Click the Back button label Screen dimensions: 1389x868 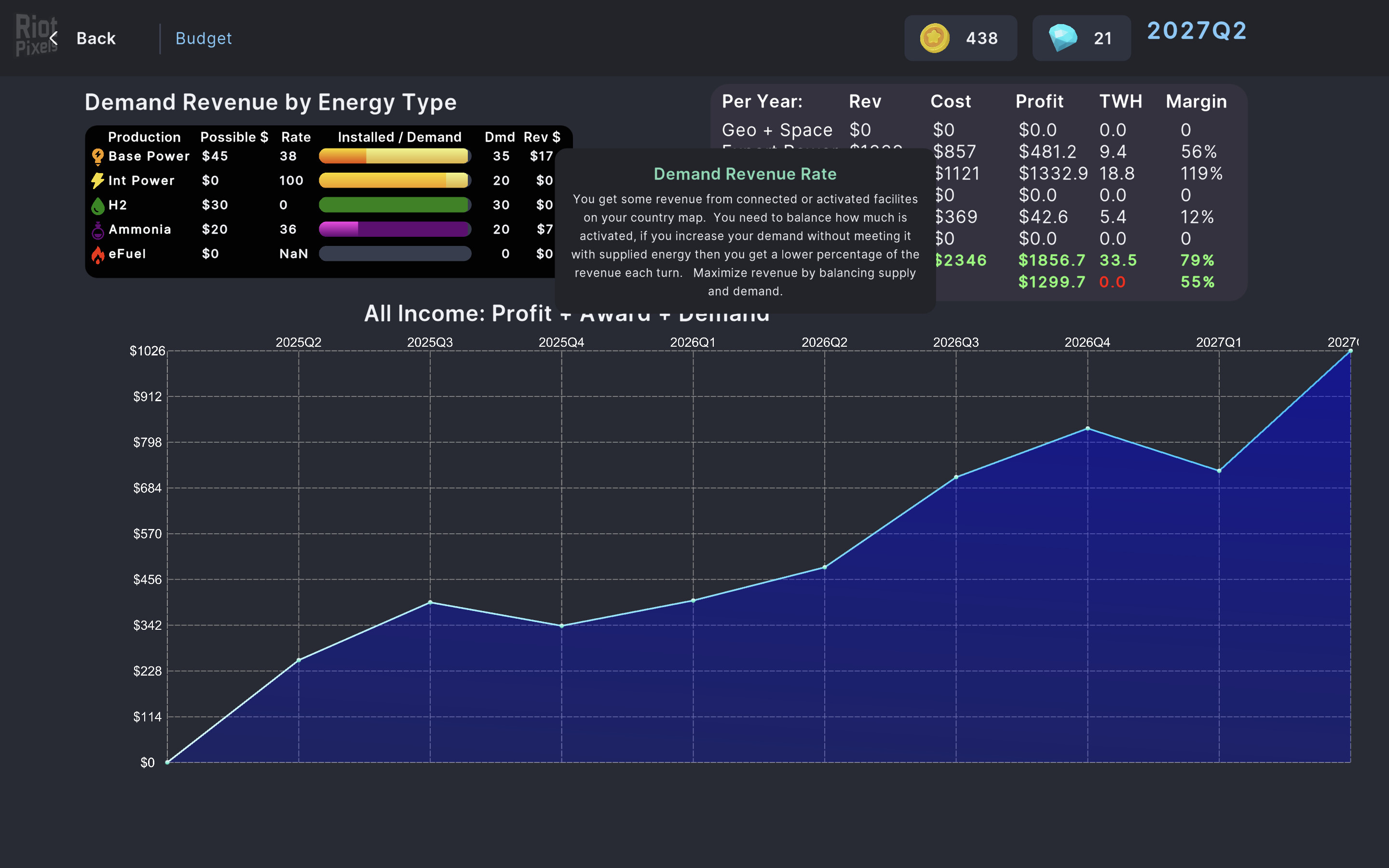96,39
